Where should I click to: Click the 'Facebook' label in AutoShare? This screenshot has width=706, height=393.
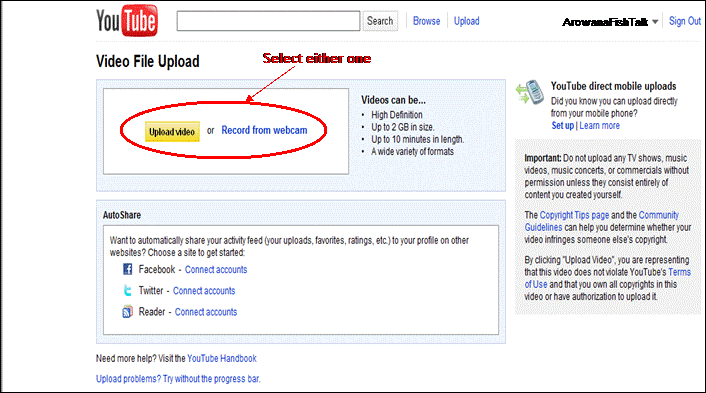tap(157, 269)
